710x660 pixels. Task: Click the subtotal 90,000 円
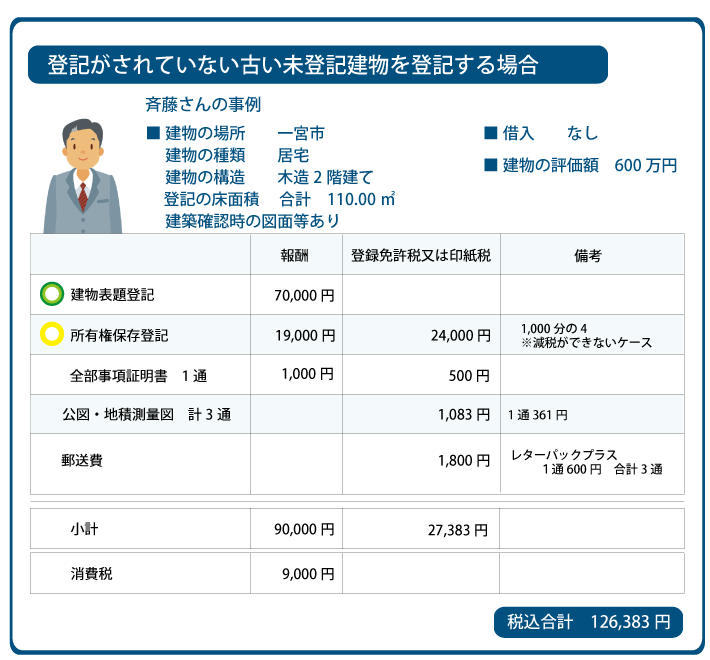click(x=304, y=529)
